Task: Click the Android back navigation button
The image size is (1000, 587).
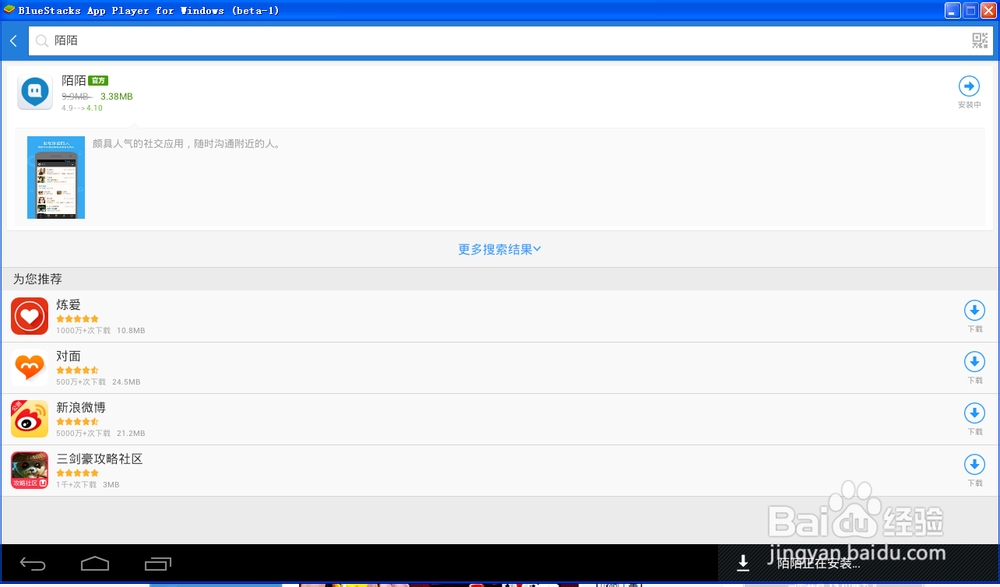Action: (x=33, y=564)
